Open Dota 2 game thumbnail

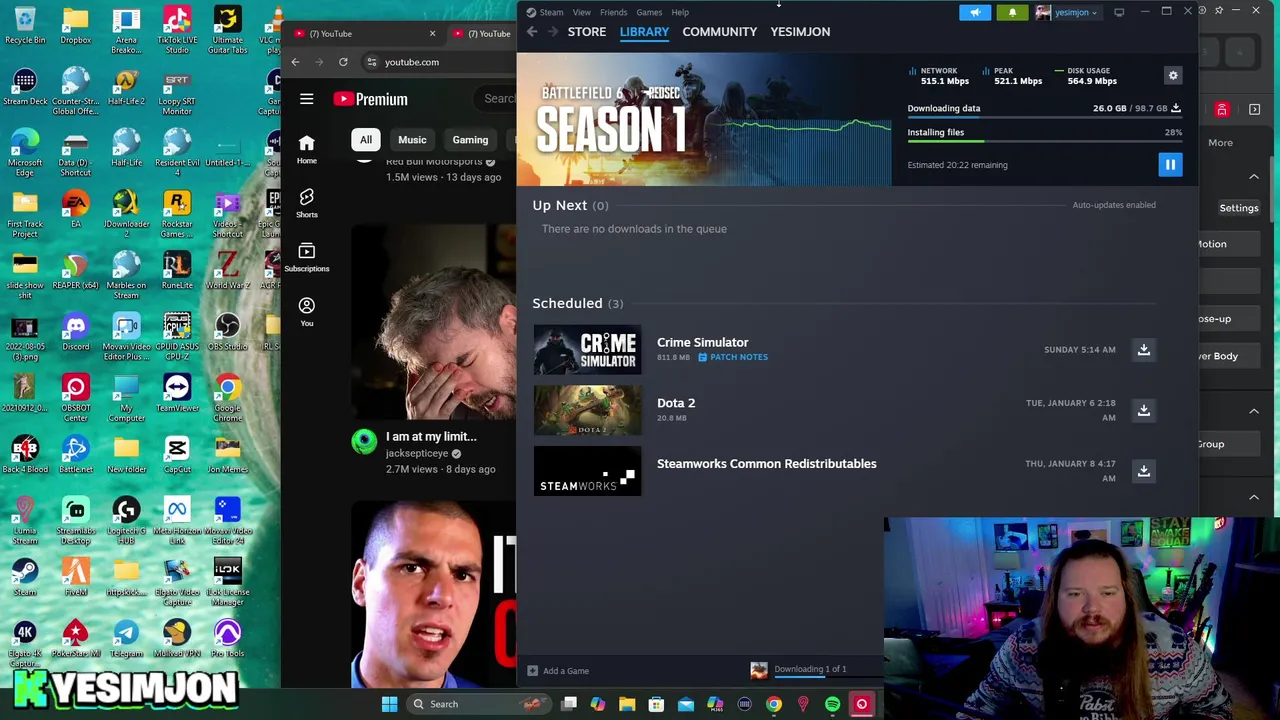click(x=587, y=410)
